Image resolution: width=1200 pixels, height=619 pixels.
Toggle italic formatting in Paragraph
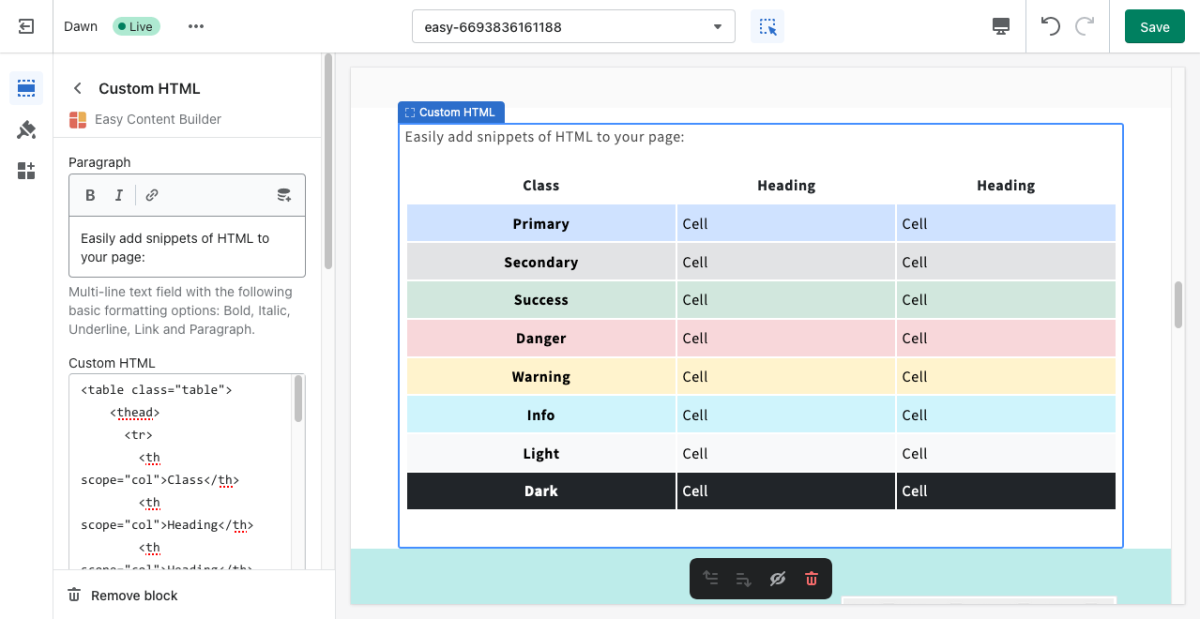119,195
